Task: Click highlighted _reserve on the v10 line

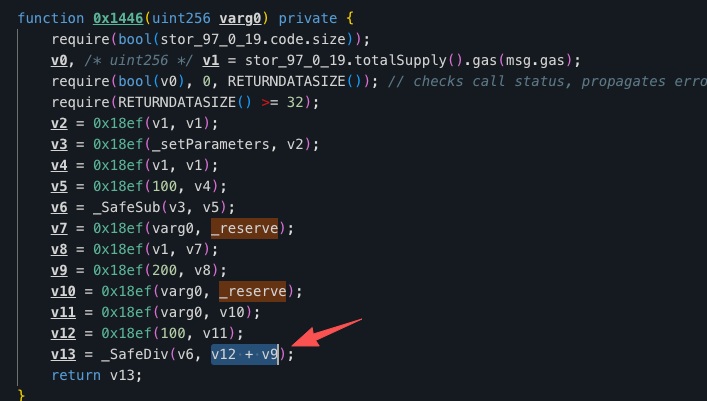Action: pos(252,291)
